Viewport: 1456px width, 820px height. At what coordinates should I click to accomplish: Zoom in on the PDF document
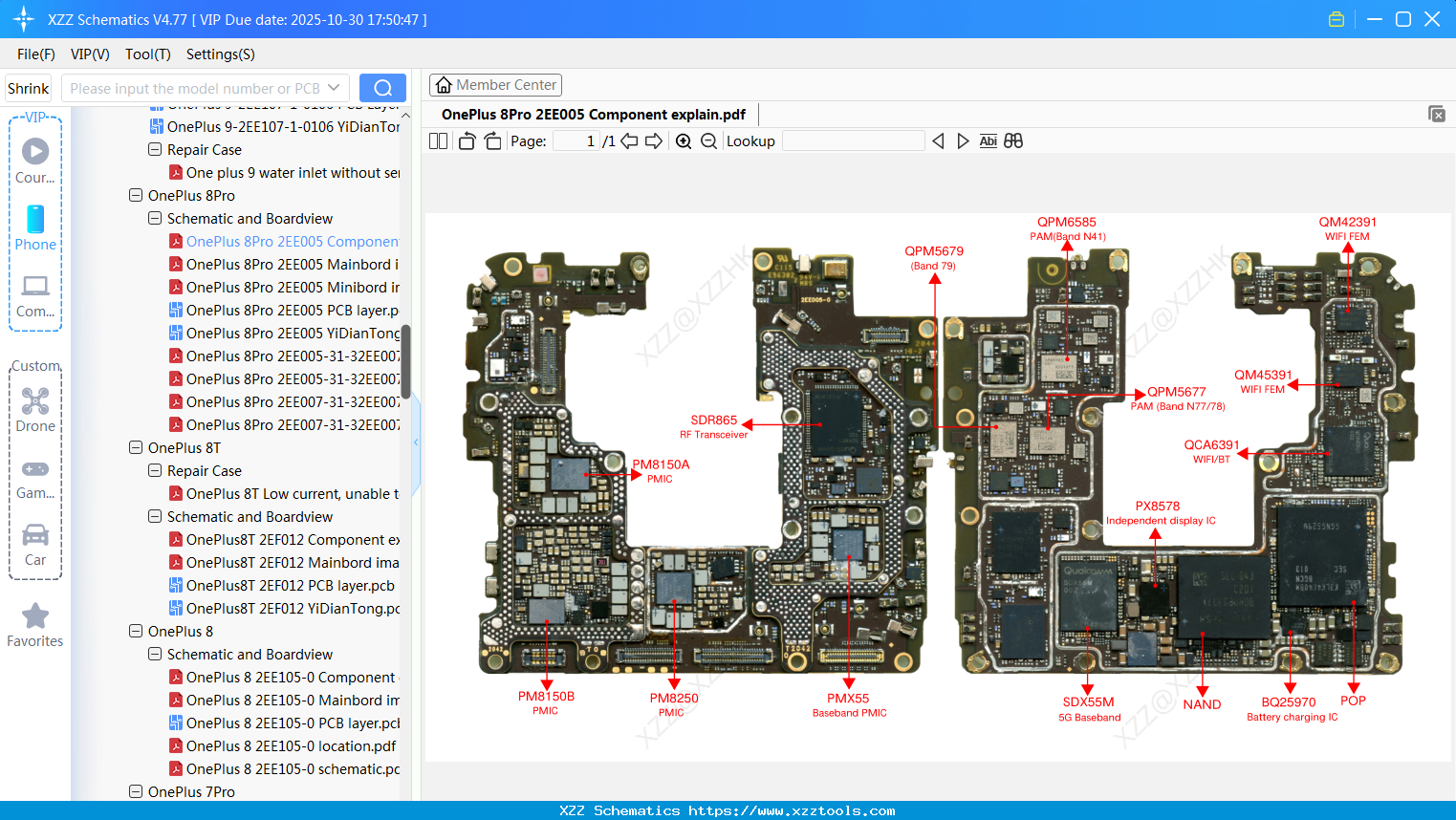click(684, 140)
